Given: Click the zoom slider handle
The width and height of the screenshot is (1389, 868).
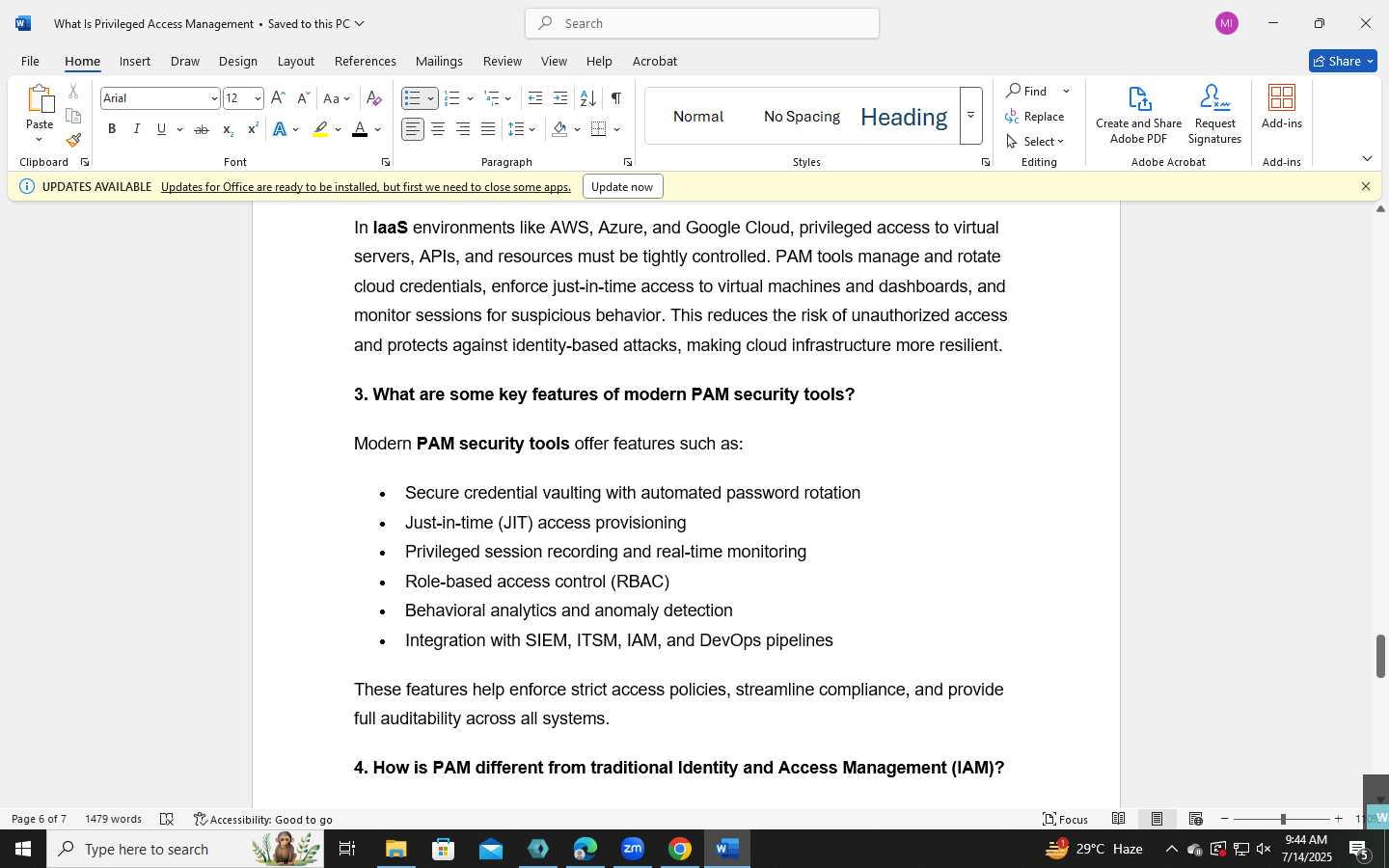Looking at the screenshot, I should click(1282, 819).
